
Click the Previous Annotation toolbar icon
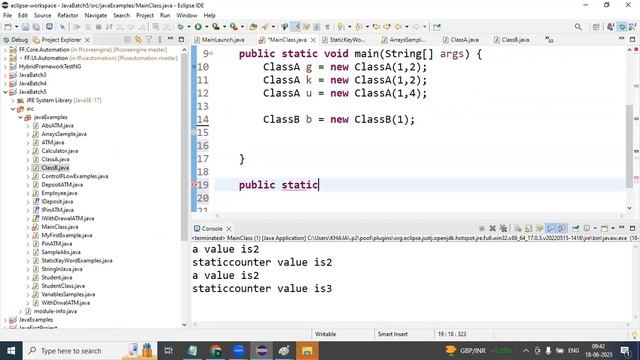tap(358, 27)
